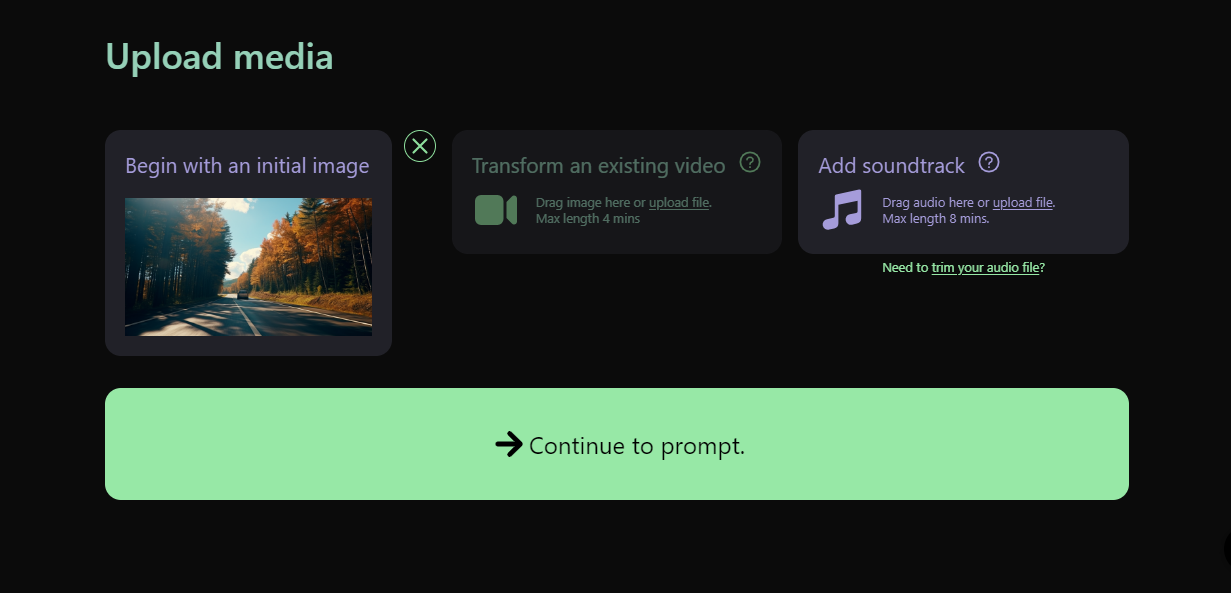The image size is (1231, 593).
Task: Click the Upload media heading
Action: click(219, 57)
